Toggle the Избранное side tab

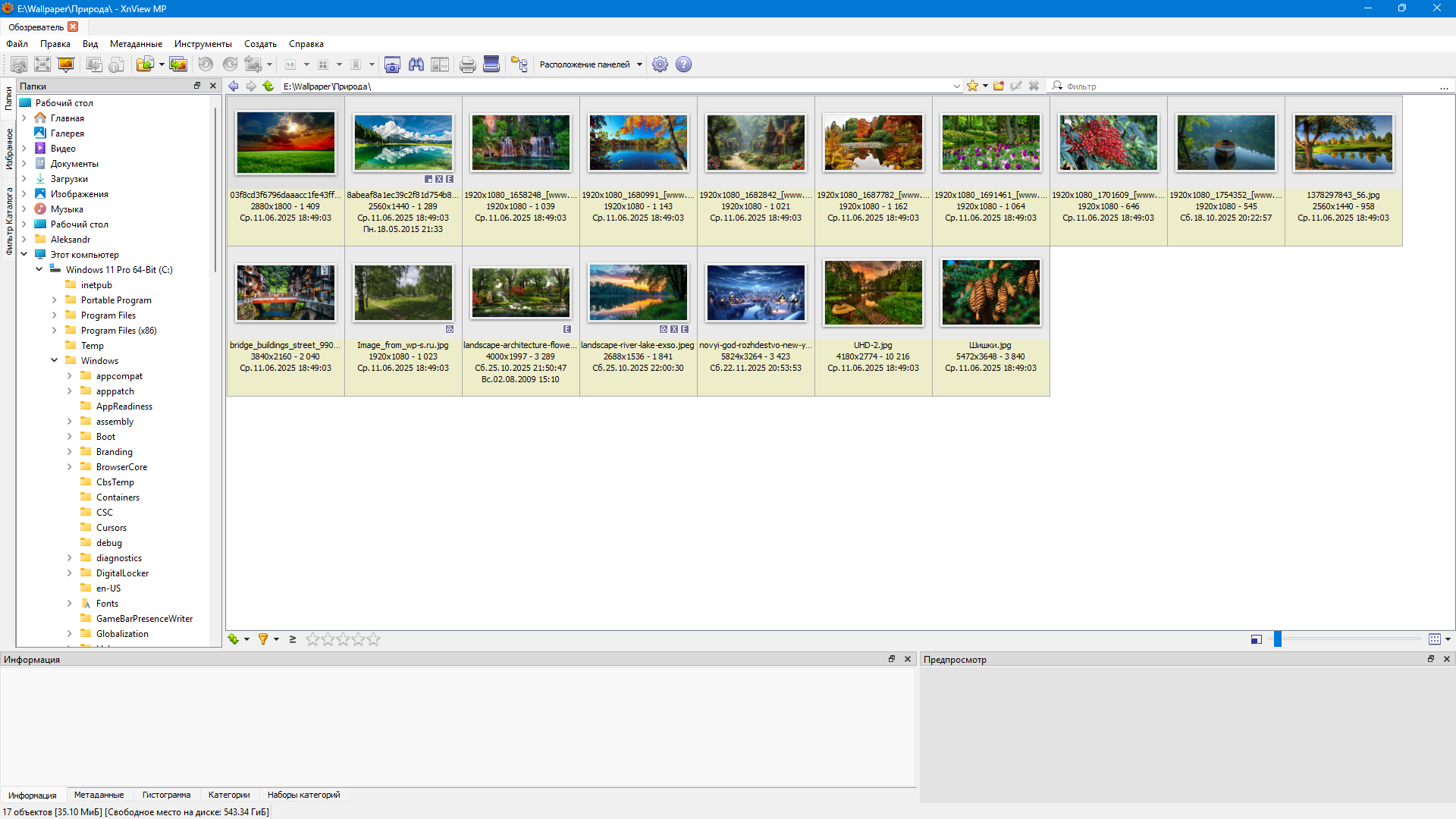tap(9, 149)
